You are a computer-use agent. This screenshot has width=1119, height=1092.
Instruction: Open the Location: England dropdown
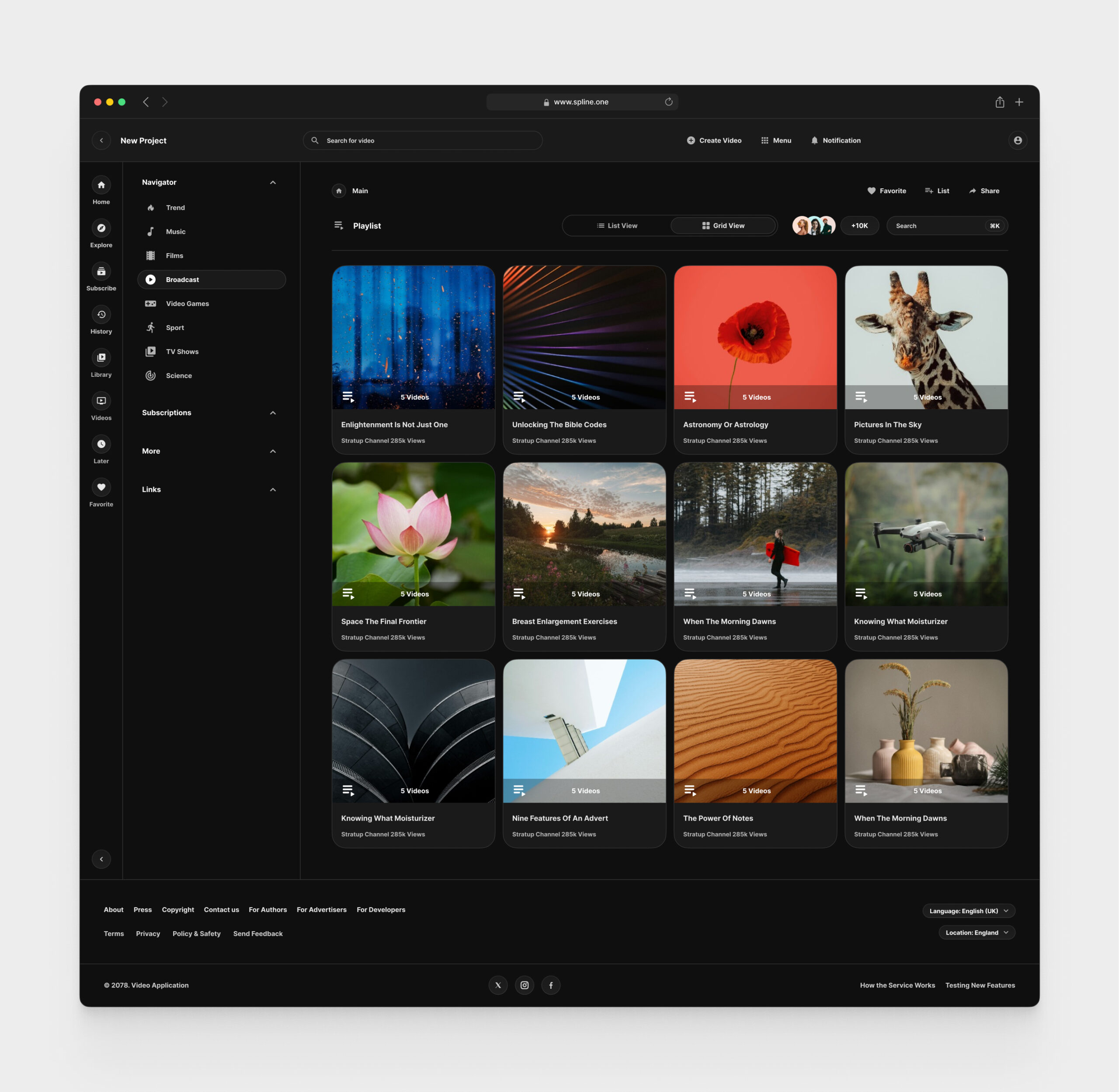tap(977, 932)
